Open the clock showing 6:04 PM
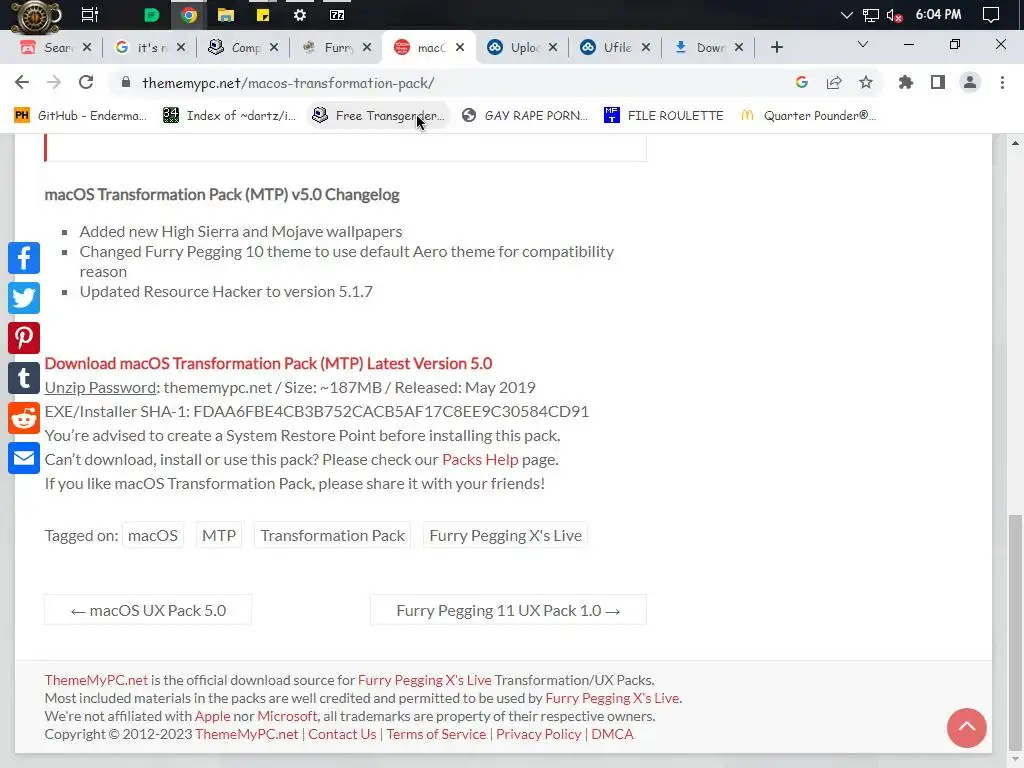 (x=938, y=14)
